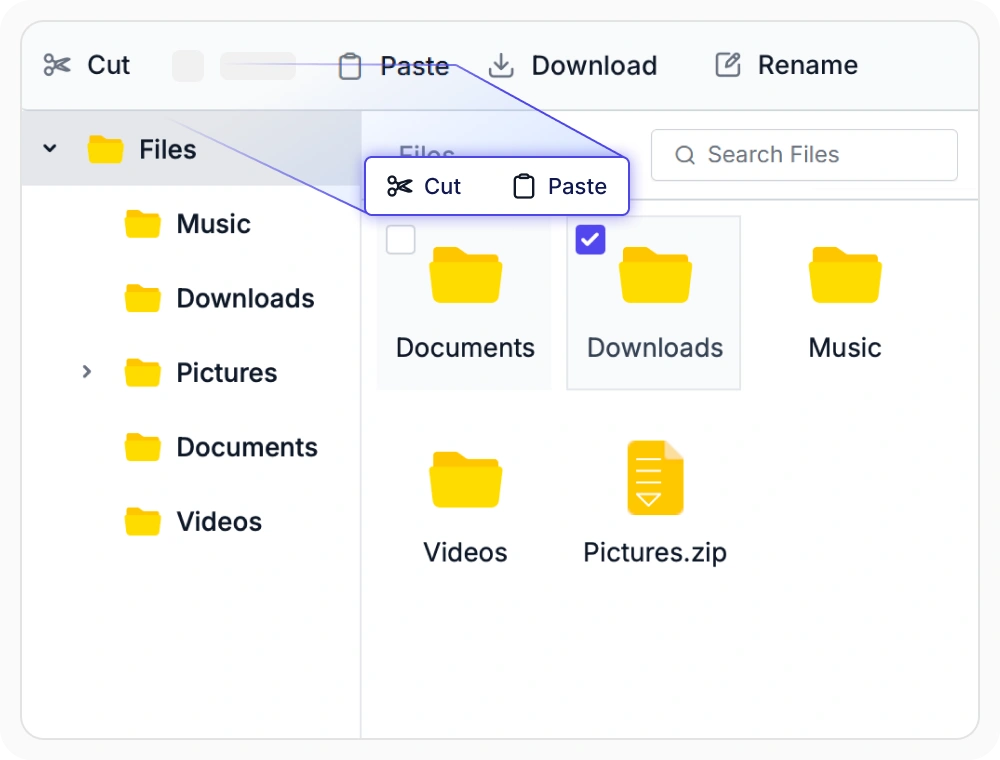Image resolution: width=1000 pixels, height=760 pixels.
Task: Click the Videos label in the file grid
Action: [x=466, y=553]
